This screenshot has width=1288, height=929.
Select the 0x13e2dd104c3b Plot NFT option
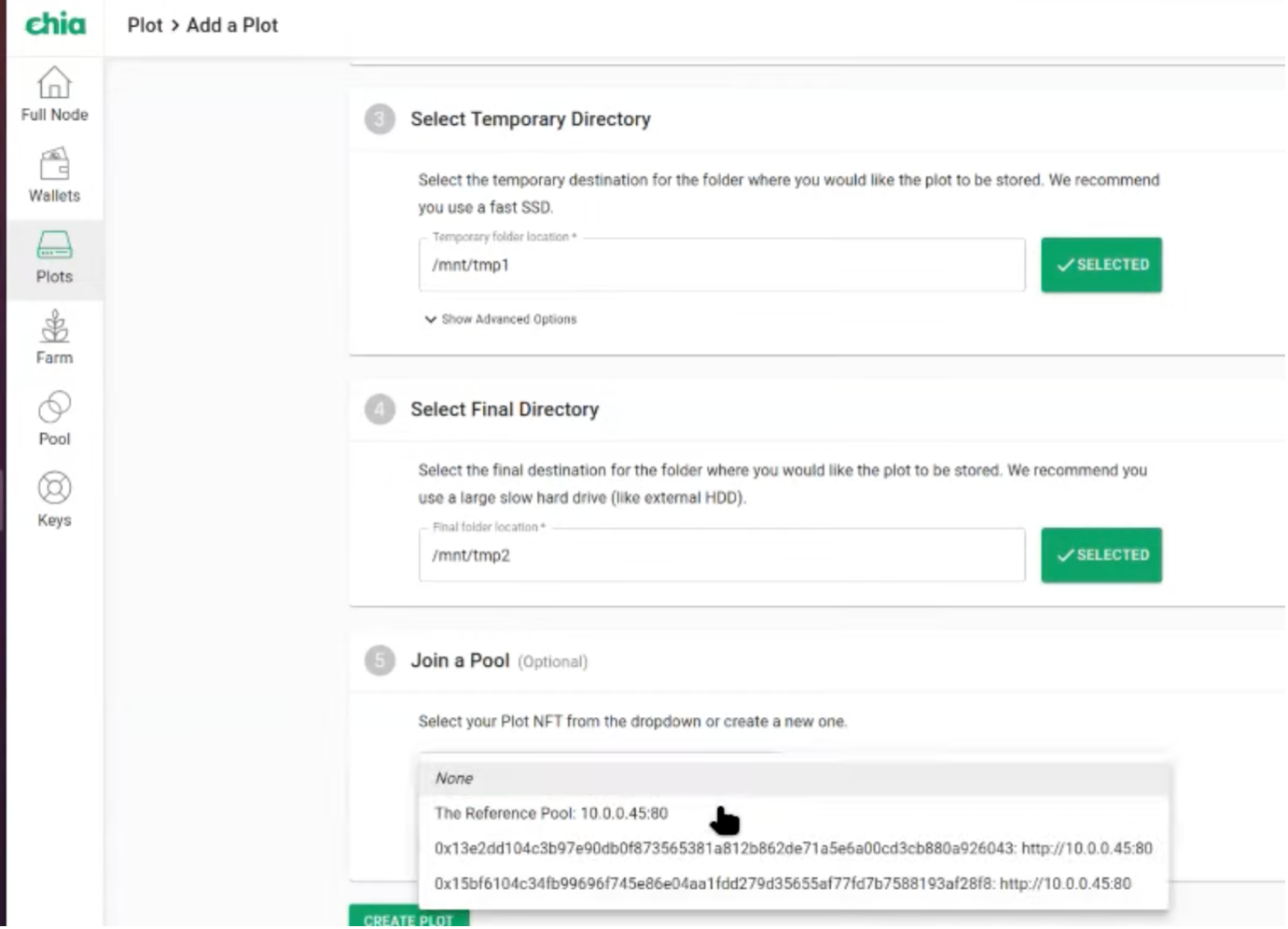click(x=793, y=849)
